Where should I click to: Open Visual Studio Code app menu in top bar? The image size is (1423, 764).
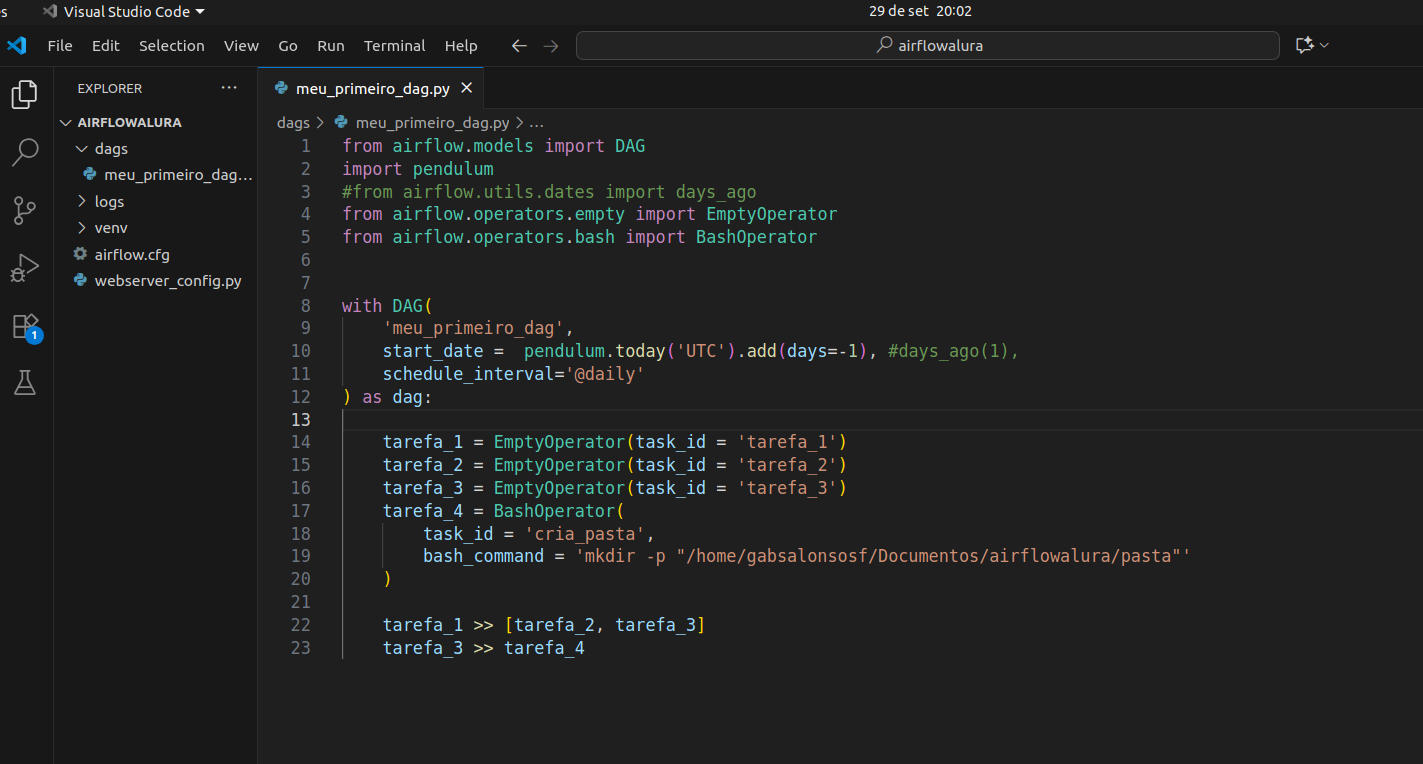(124, 11)
